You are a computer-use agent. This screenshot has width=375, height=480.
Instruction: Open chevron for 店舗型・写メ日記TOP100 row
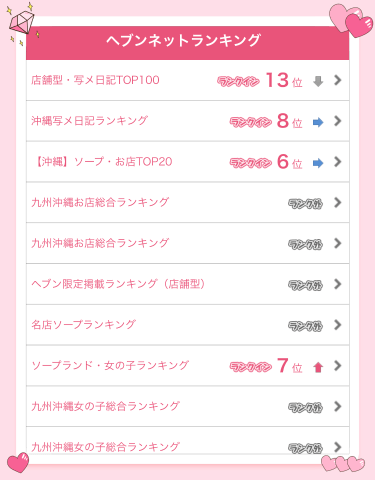click(x=338, y=80)
